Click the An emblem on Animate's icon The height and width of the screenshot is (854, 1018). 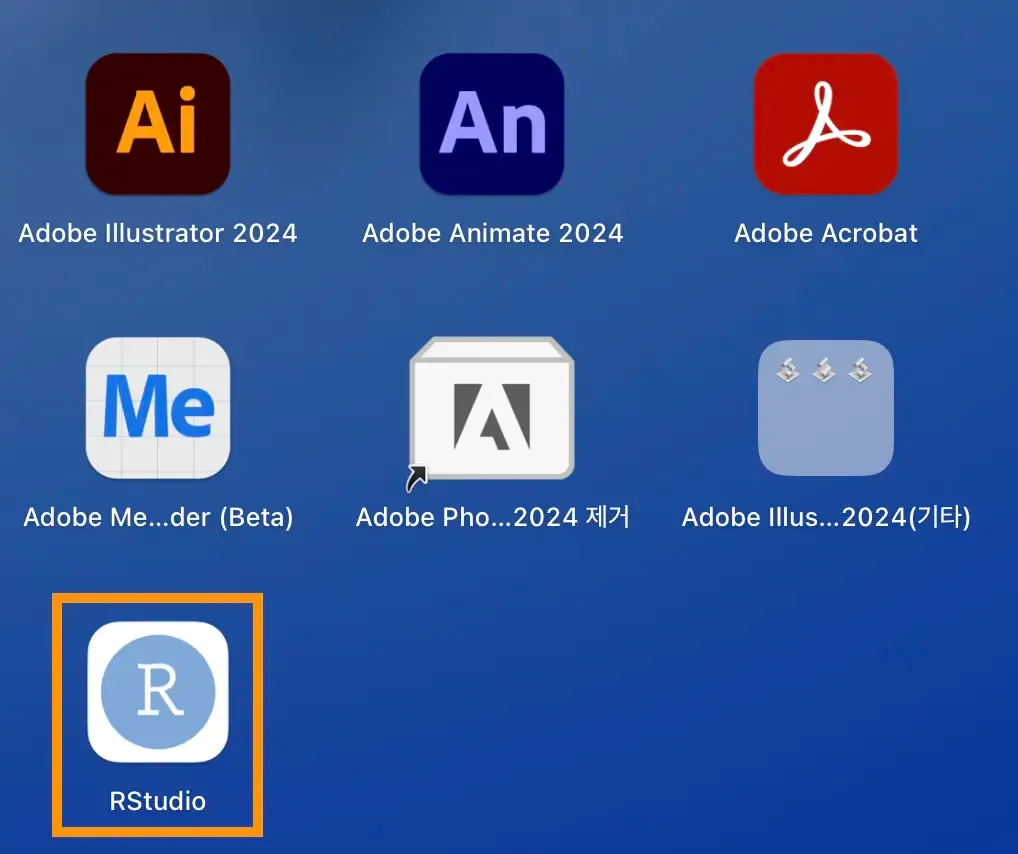pos(492,123)
